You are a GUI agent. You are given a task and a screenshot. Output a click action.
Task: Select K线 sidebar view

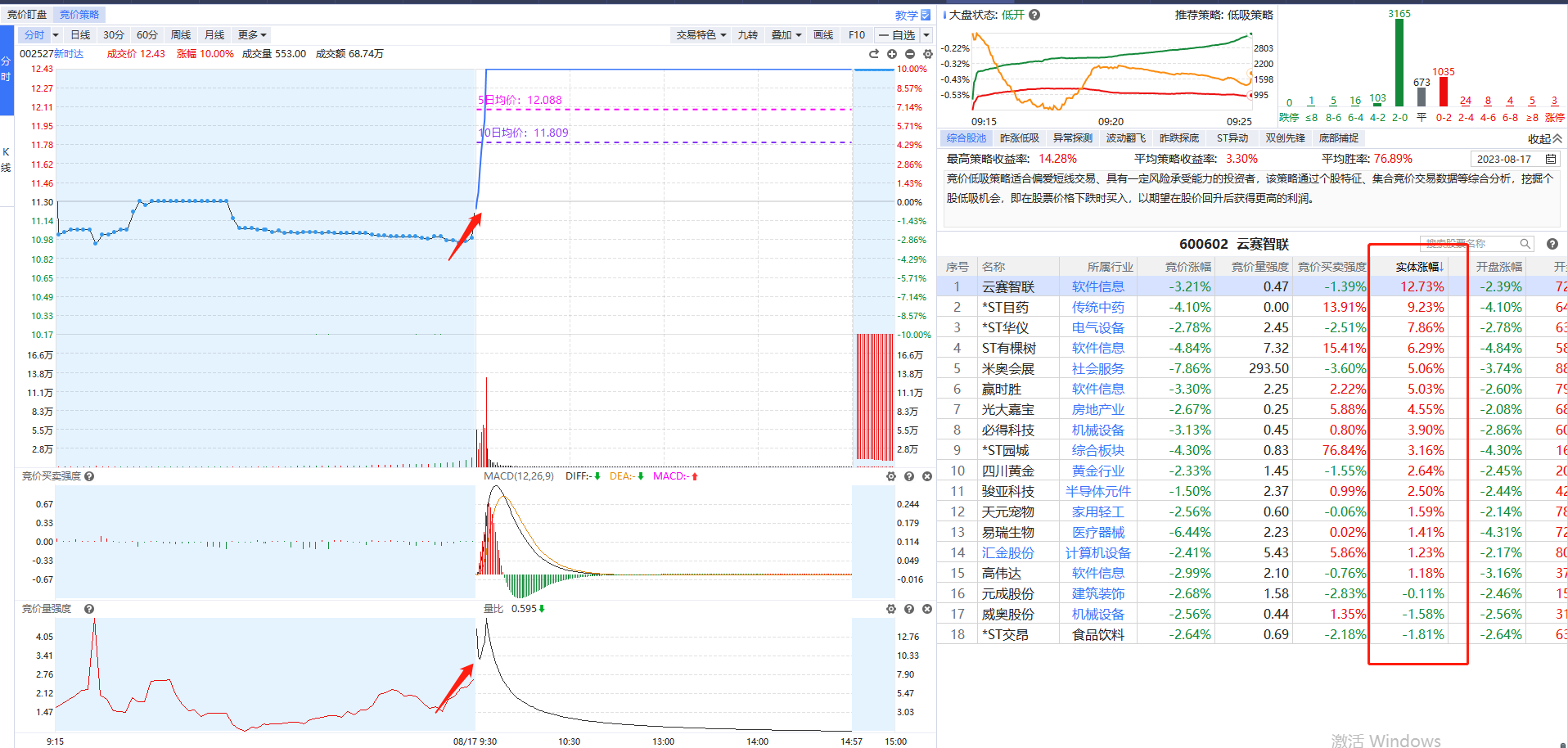click(6, 160)
